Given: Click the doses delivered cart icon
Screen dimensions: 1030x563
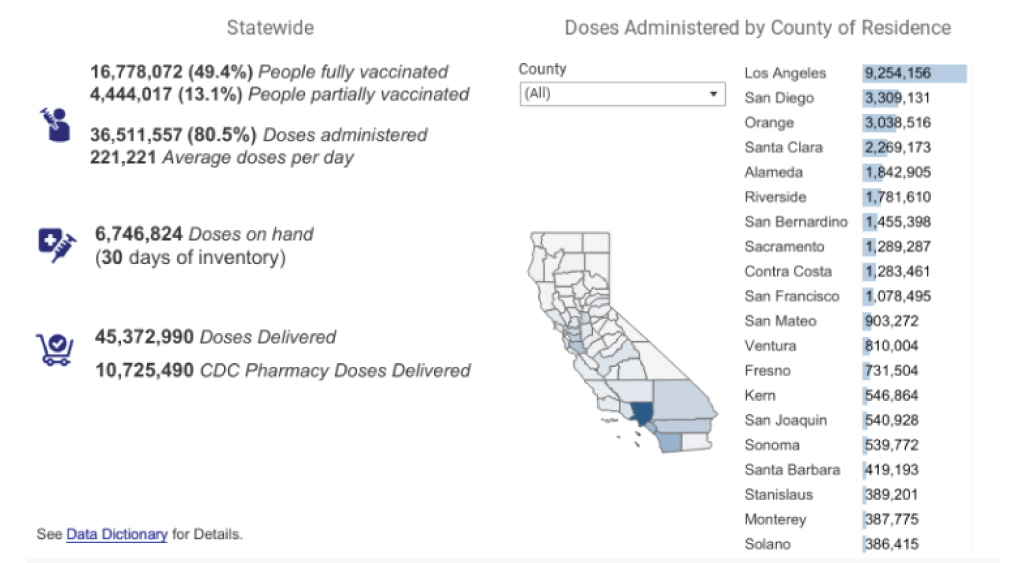Looking at the screenshot, I should tap(54, 349).
